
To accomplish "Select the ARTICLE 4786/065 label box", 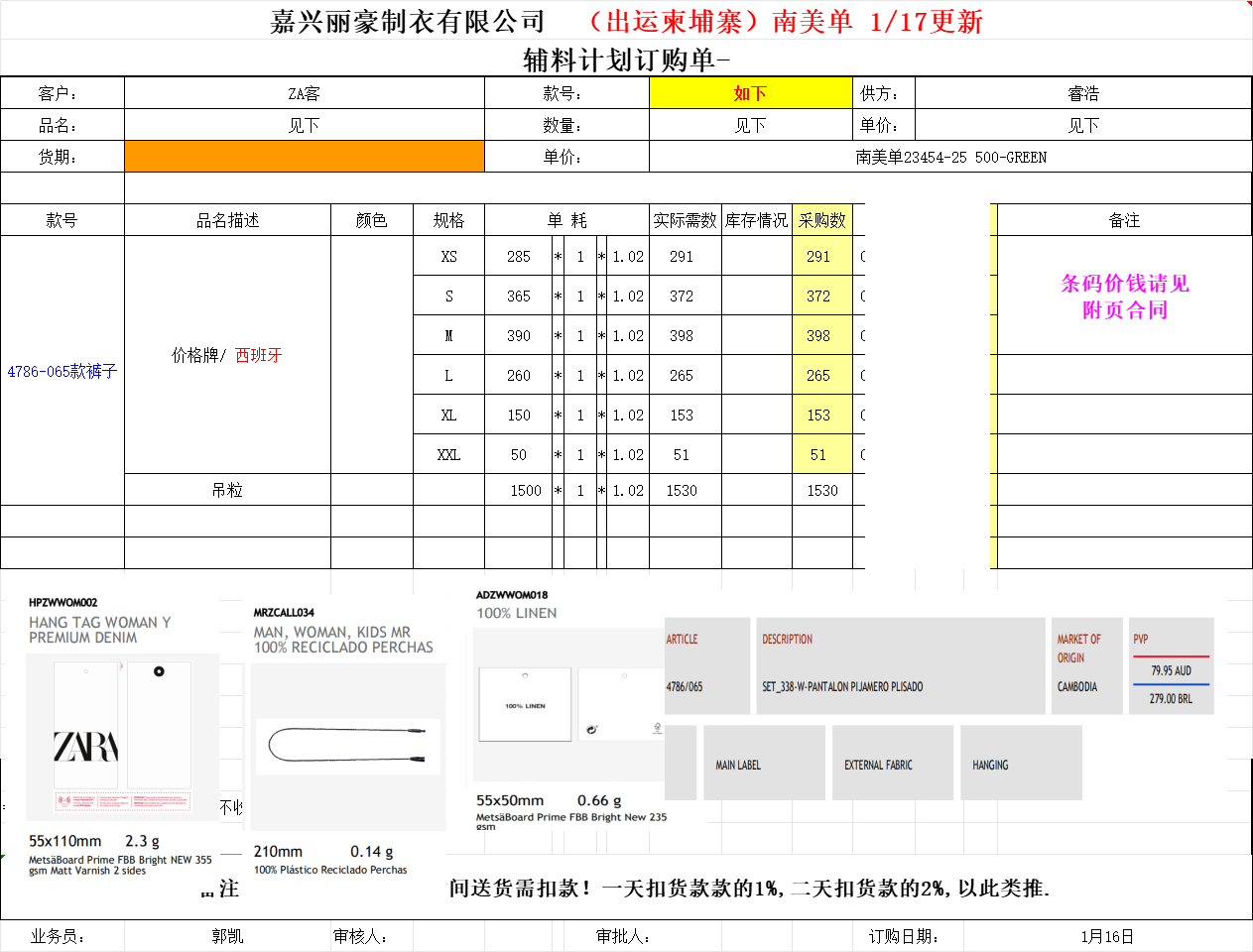I will point(707,664).
